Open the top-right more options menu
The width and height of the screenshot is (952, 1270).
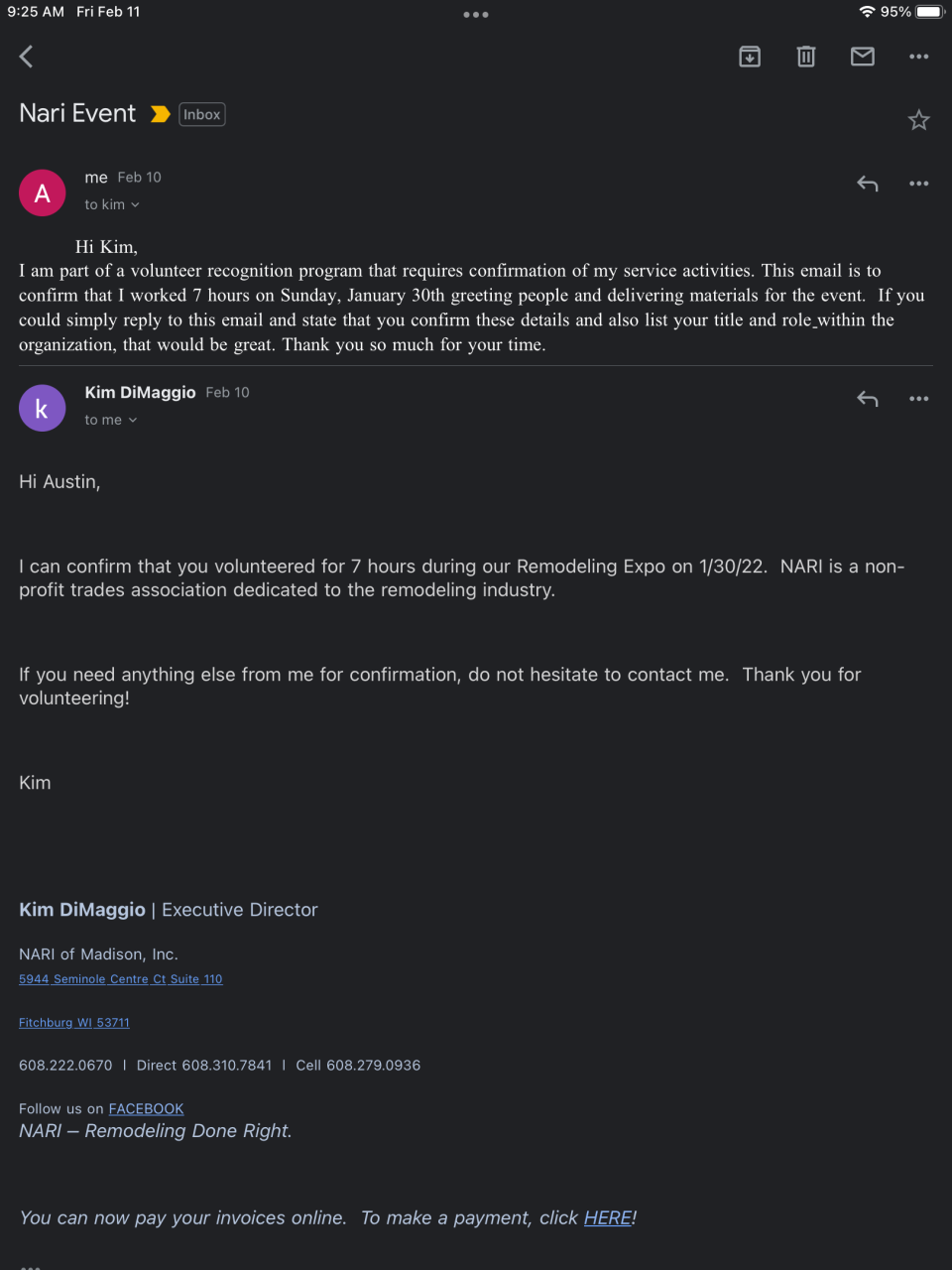(919, 57)
